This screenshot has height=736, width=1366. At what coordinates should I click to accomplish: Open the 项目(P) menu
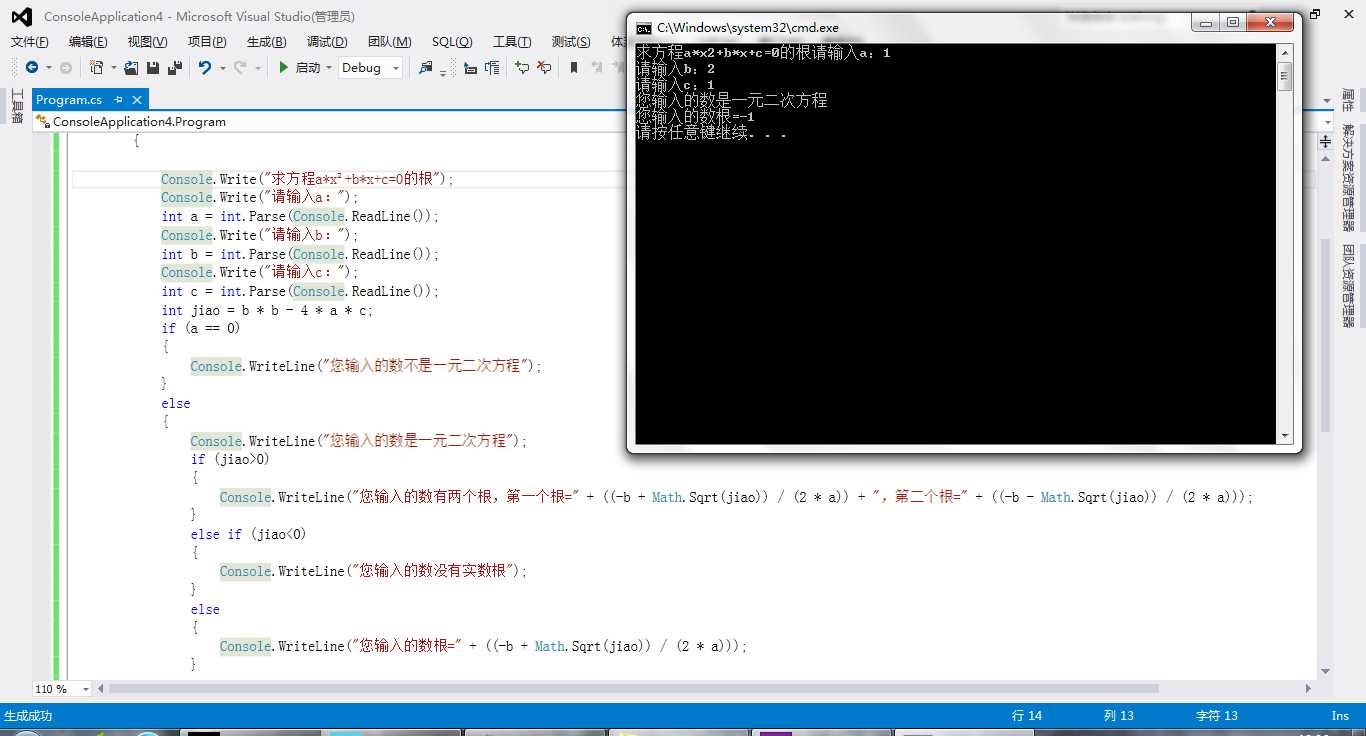(207, 41)
